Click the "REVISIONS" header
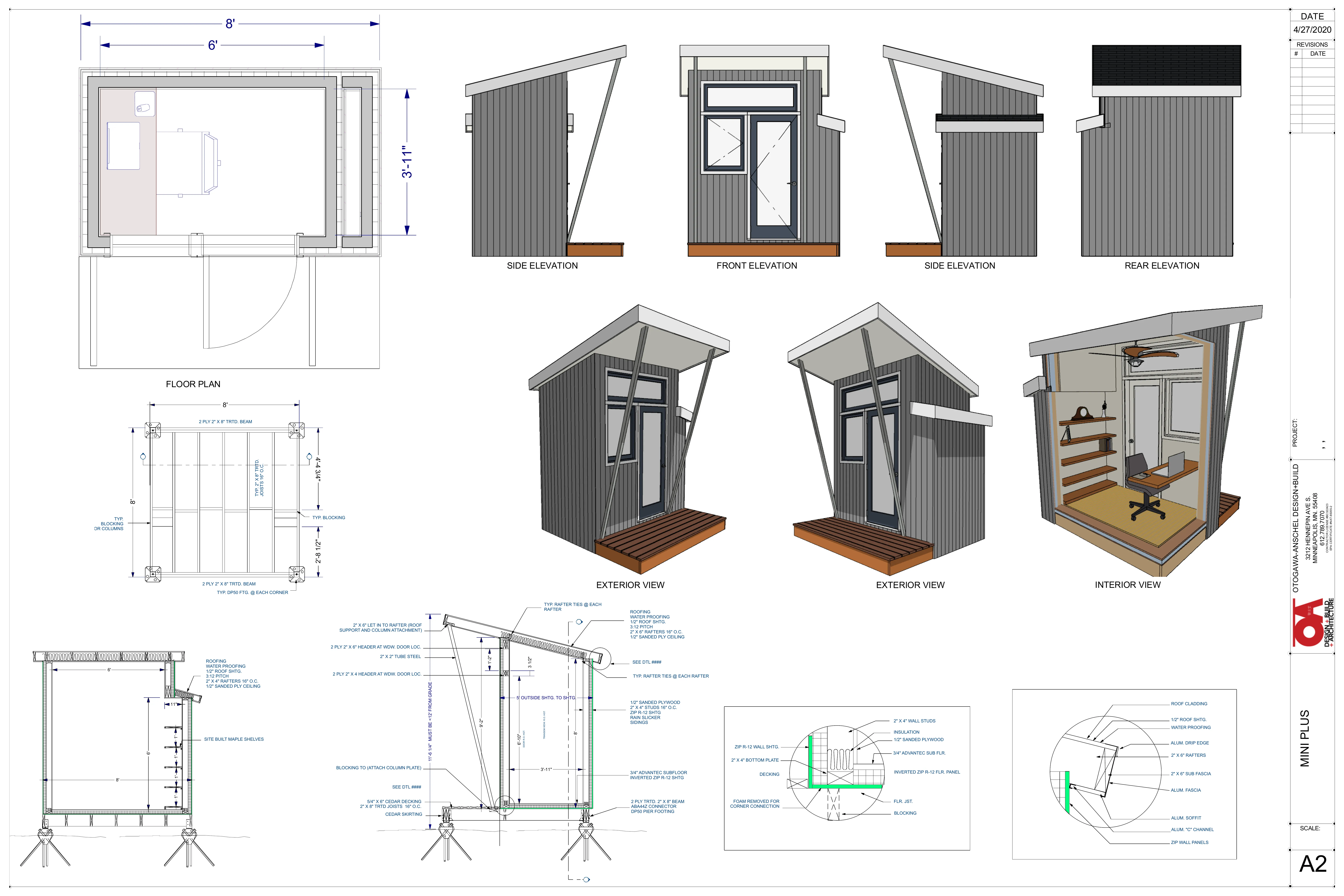This screenshot has width=1344, height=896. pyautogui.click(x=1312, y=45)
